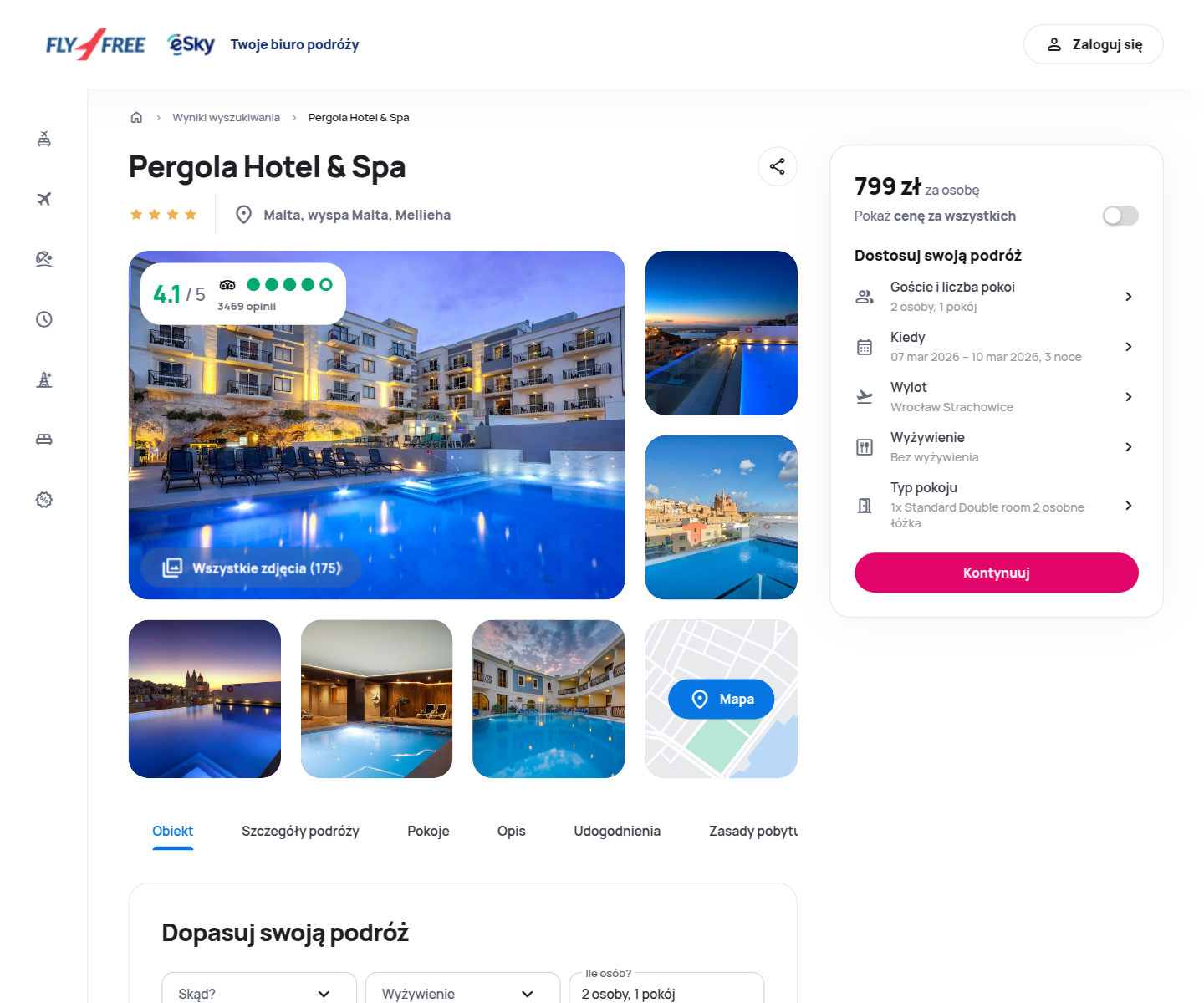The width and height of the screenshot is (1204, 1003).
Task: Click the pink 'Kontynuuj' button
Action: tap(996, 573)
